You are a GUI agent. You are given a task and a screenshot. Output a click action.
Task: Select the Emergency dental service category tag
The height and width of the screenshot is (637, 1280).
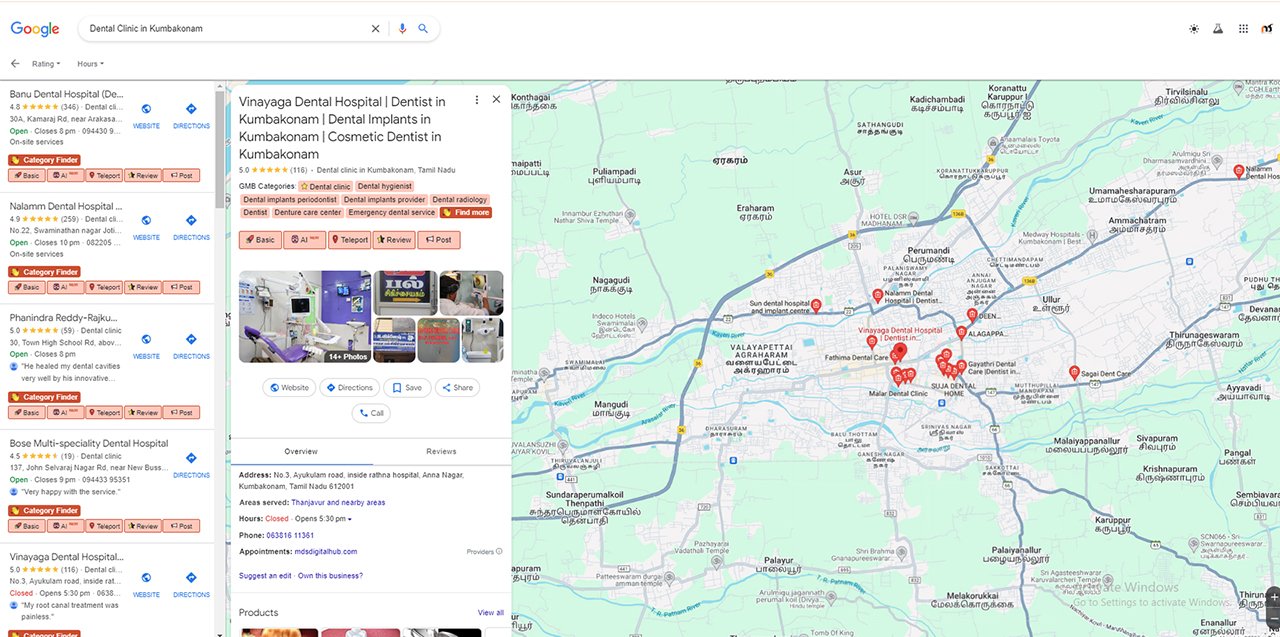tap(392, 212)
